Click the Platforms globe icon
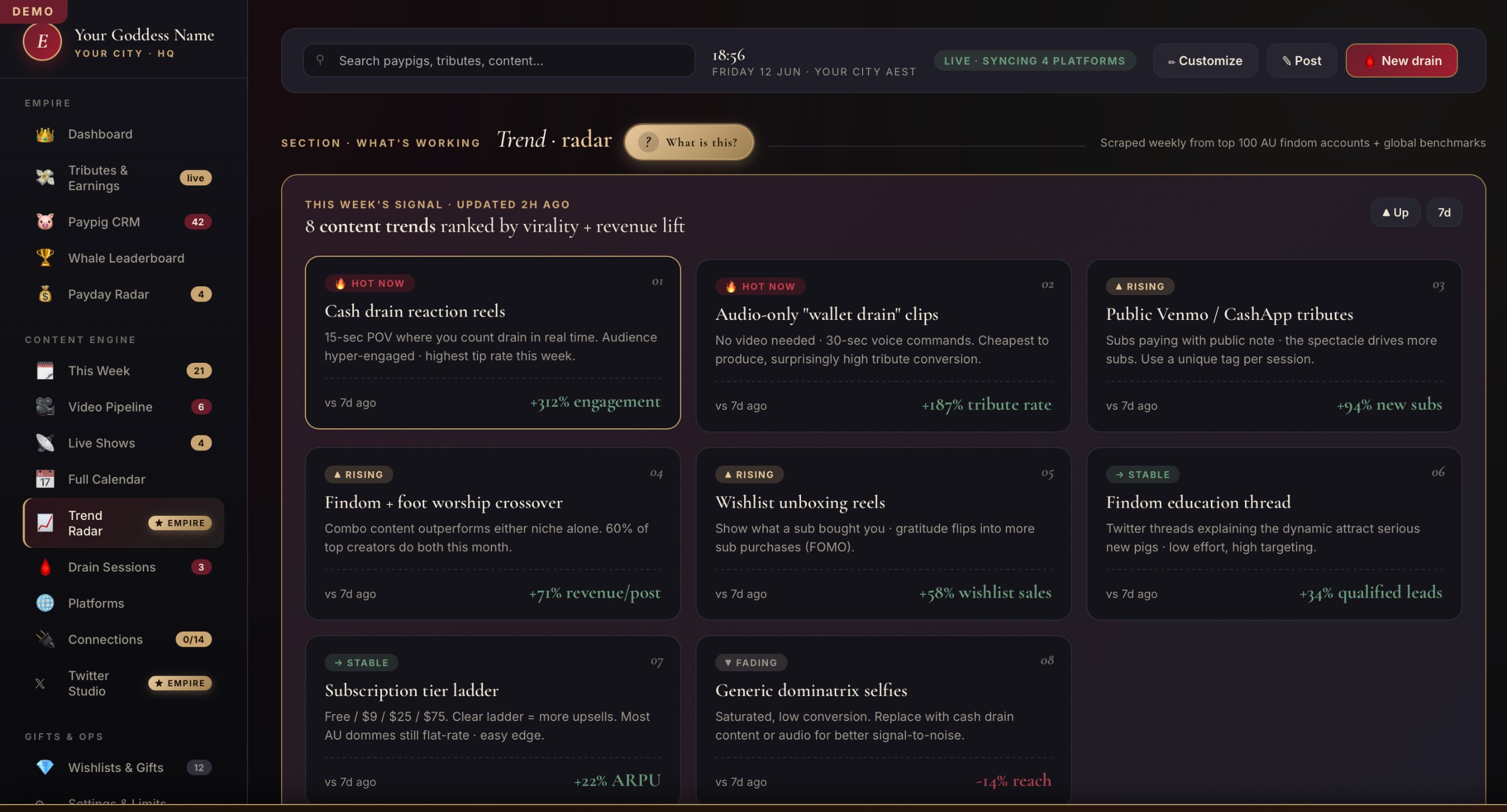Viewport: 1507px width, 812px height. coord(45,604)
